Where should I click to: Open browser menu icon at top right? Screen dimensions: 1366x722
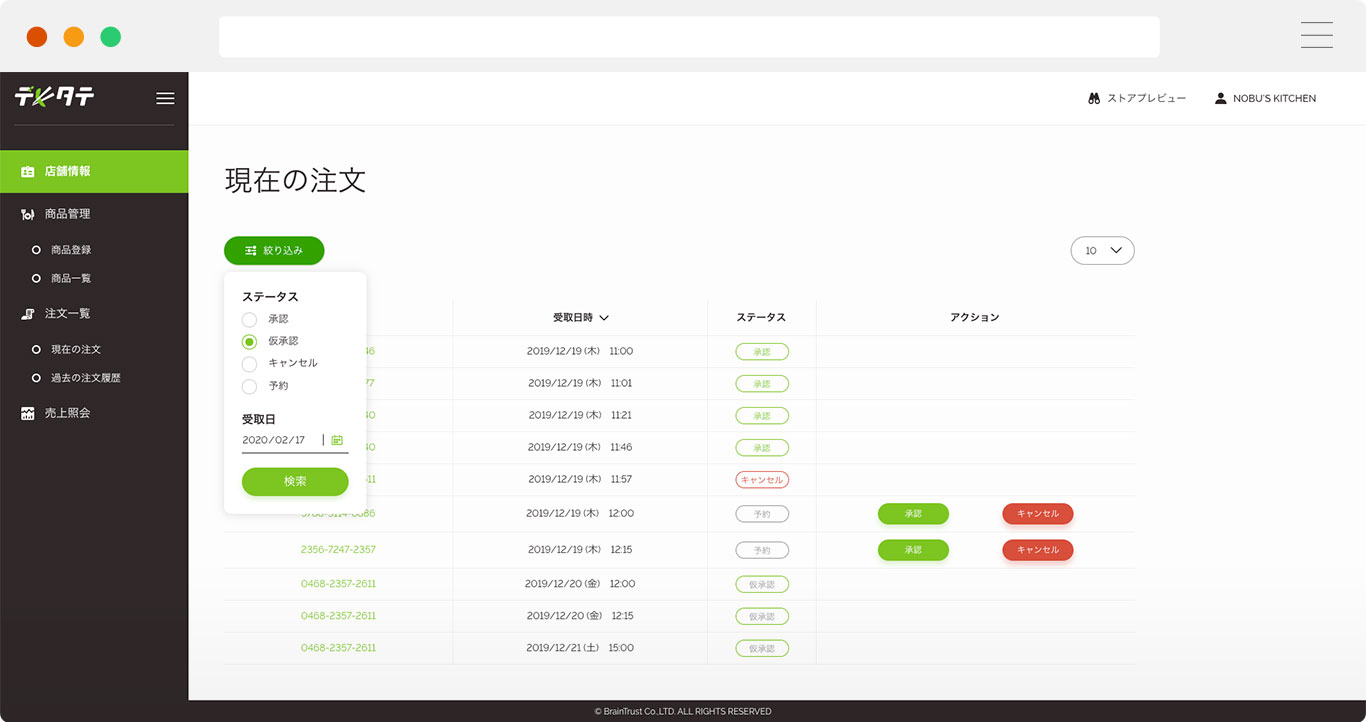pyautogui.click(x=1316, y=35)
